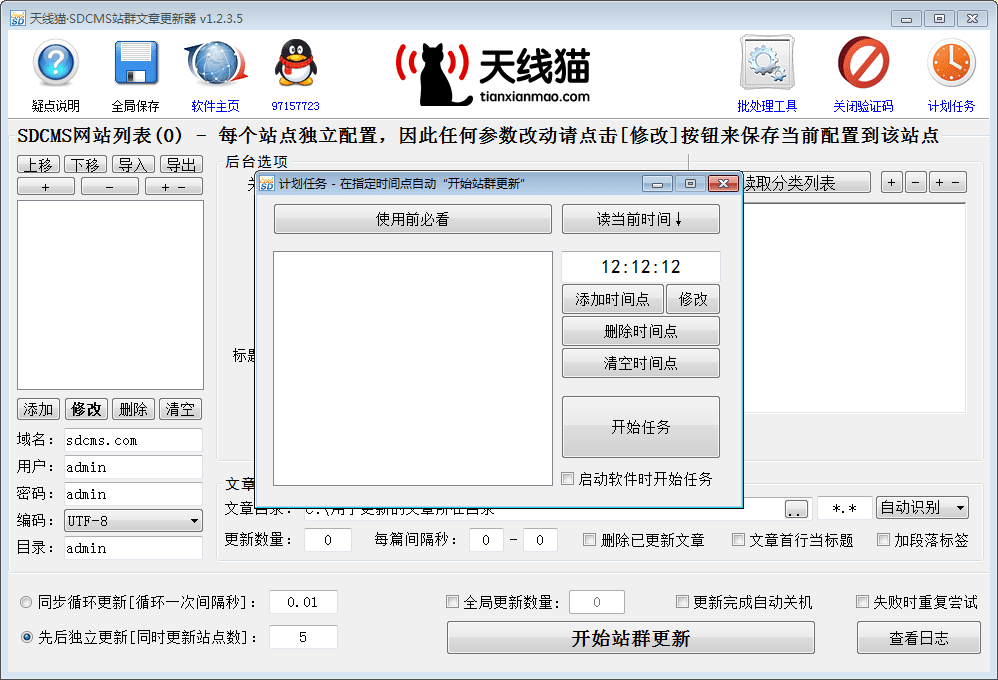The width and height of the screenshot is (998, 680).
Task: Click the 添加 site button
Action: (38, 409)
